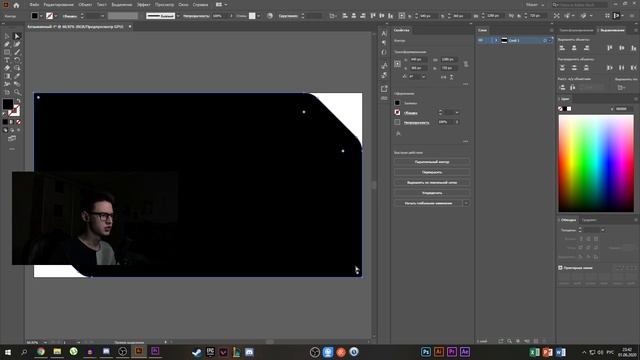Open the Окно menu

[183, 5]
